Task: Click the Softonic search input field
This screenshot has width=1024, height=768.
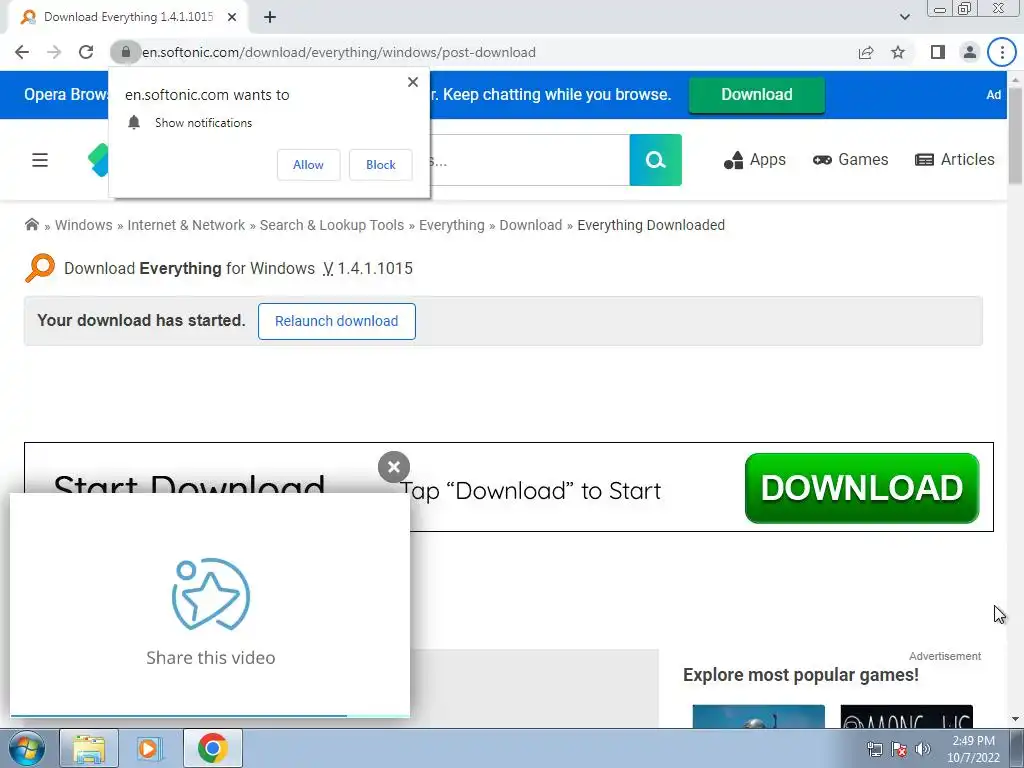Action: (x=529, y=160)
